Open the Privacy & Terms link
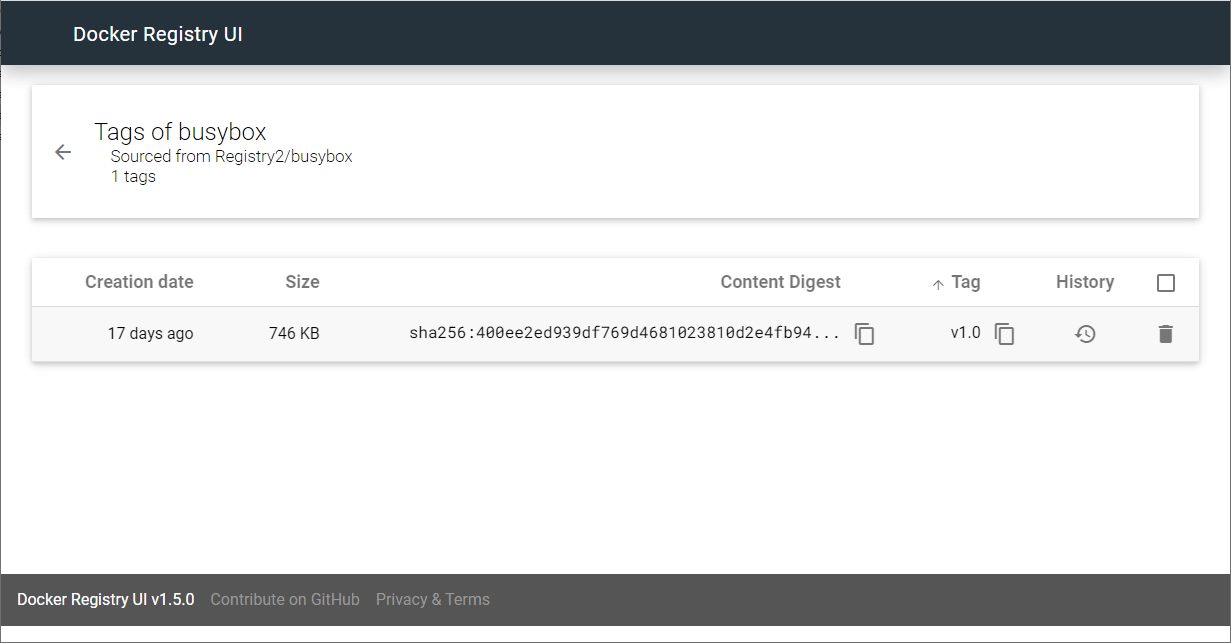The width and height of the screenshot is (1231, 643). click(x=433, y=600)
